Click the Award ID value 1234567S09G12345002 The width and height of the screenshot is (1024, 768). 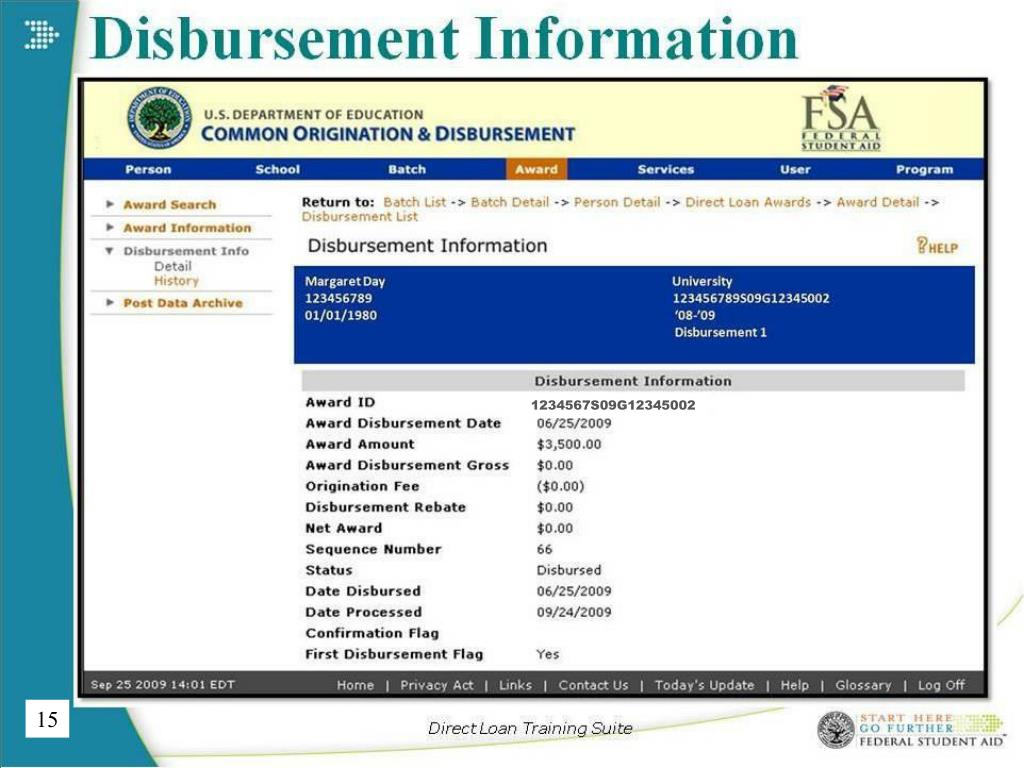(613, 405)
